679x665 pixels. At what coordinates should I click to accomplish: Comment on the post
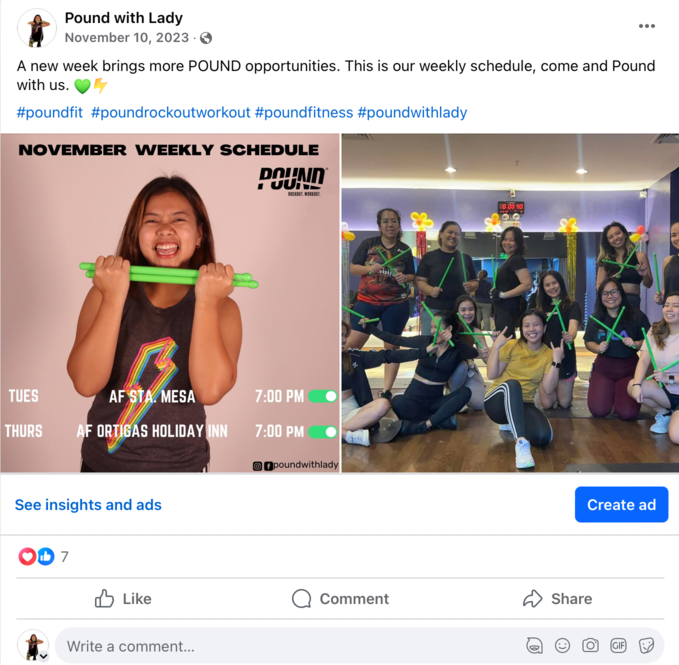point(340,599)
